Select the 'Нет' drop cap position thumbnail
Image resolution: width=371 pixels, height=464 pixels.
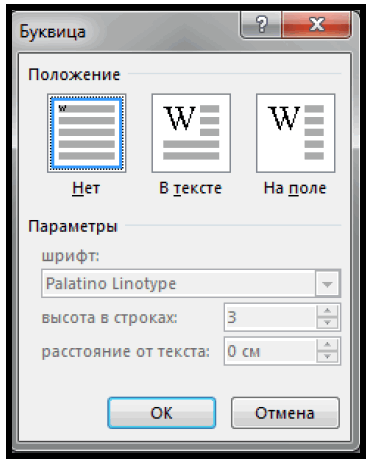click(87, 133)
